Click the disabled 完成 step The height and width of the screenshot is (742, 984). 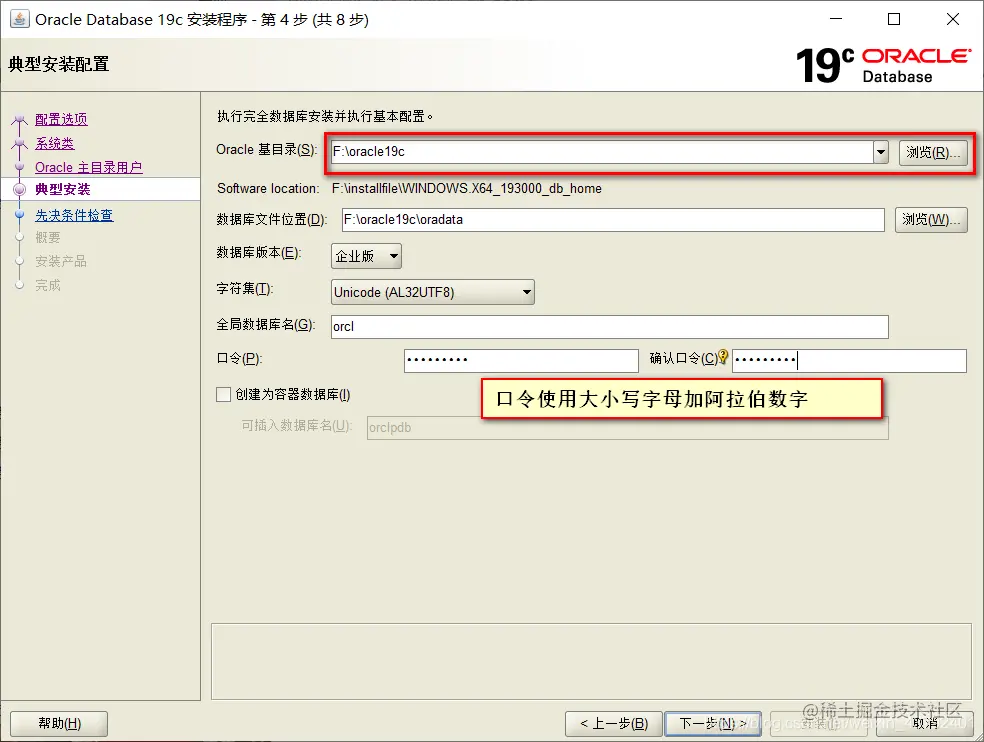click(48, 285)
